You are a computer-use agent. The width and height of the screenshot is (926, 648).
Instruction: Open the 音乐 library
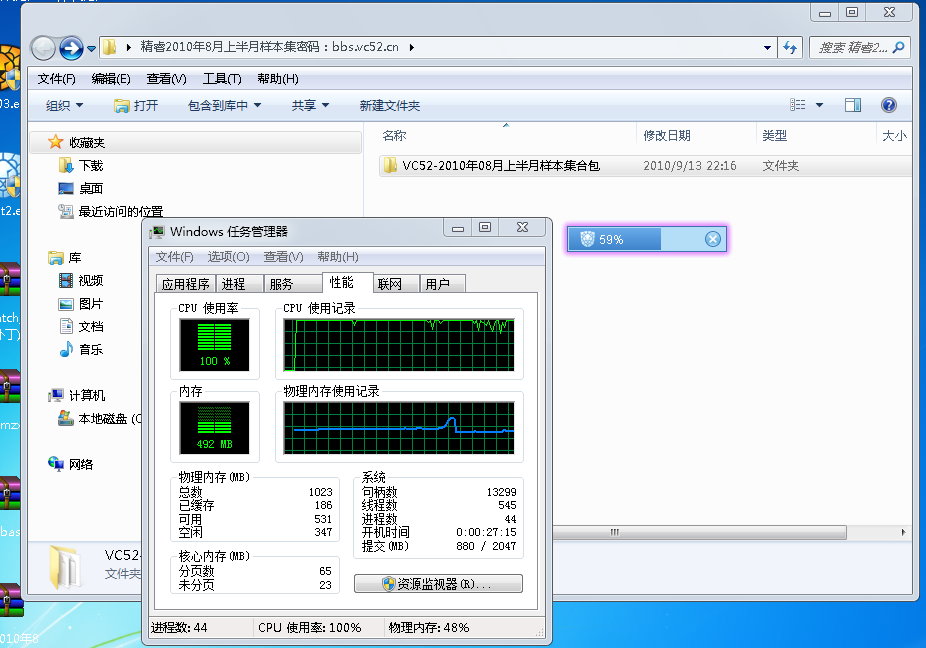tap(90, 350)
